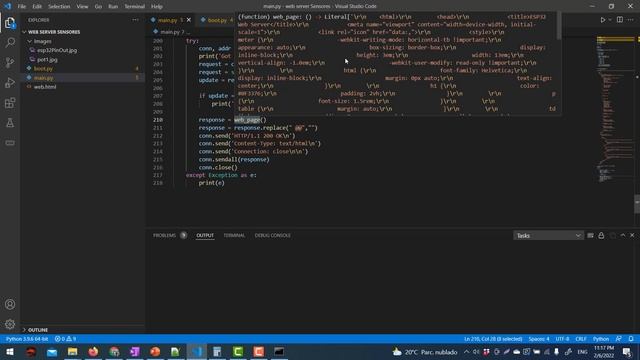Switch to the Output panel tab
Image resolution: width=640 pixels, height=360 pixels.
point(205,236)
